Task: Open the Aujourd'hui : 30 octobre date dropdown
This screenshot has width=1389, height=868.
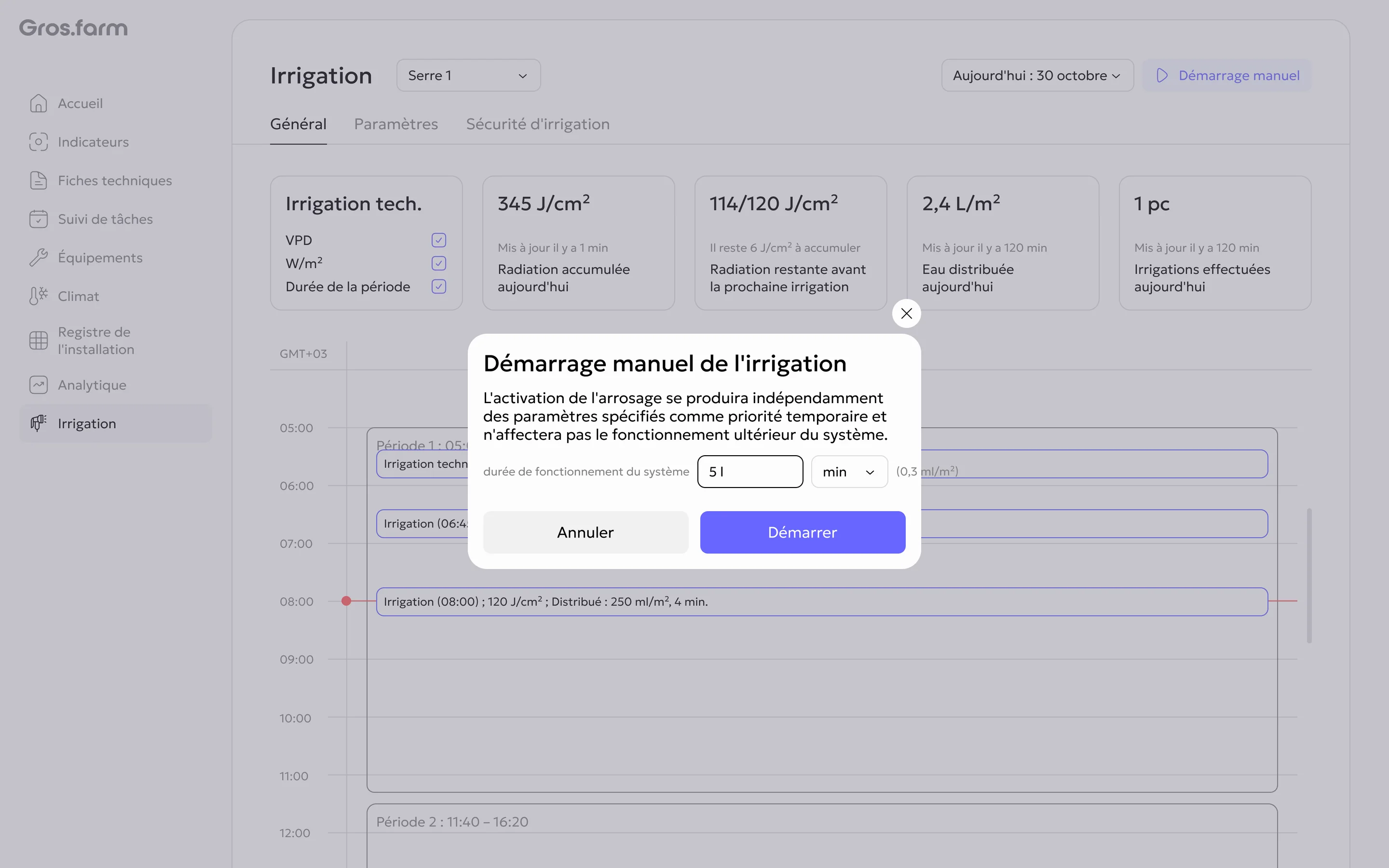Action: click(1037, 75)
